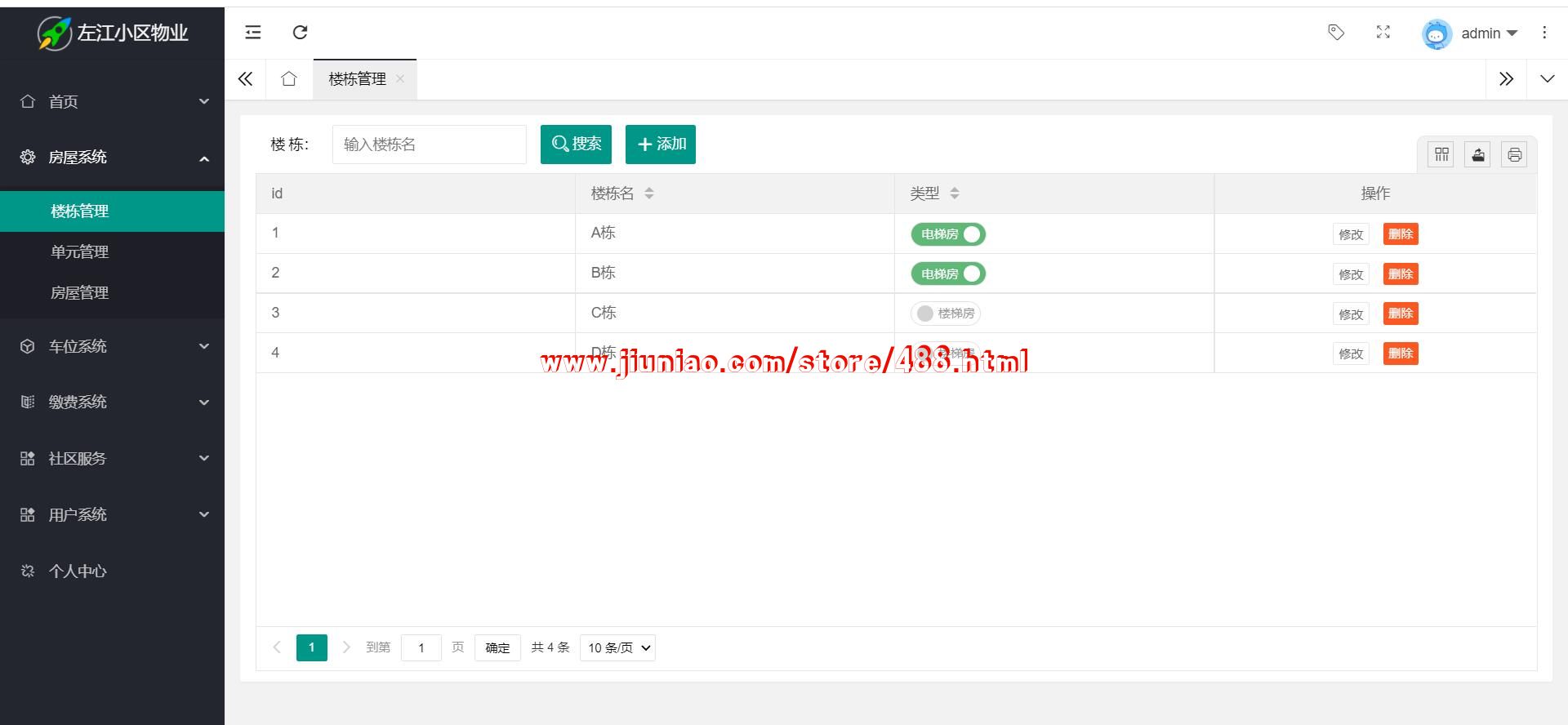Click 删除 for C栋 row

(x=1401, y=314)
